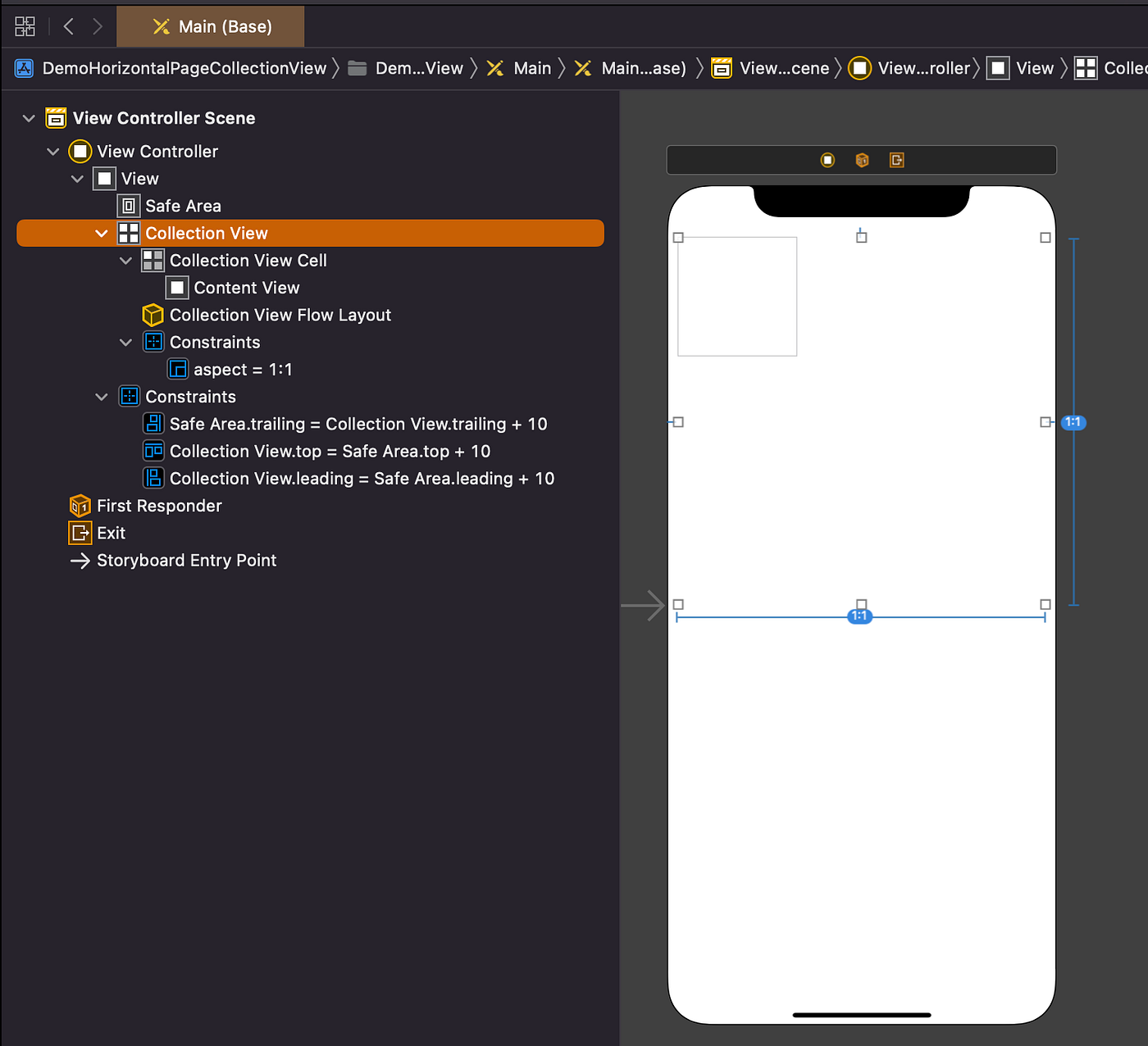Select the Exit icon in the scene dock

tap(896, 160)
